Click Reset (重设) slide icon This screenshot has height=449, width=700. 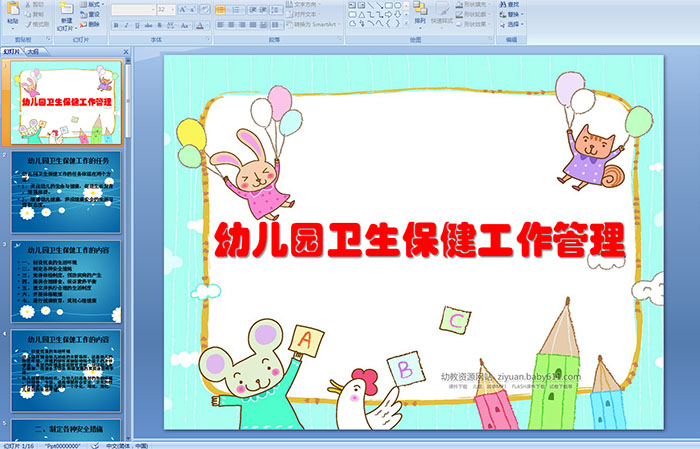[83, 14]
